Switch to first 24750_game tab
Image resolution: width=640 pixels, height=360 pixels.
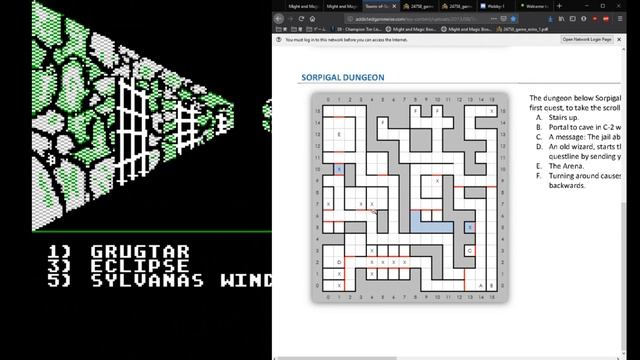[419, 6]
